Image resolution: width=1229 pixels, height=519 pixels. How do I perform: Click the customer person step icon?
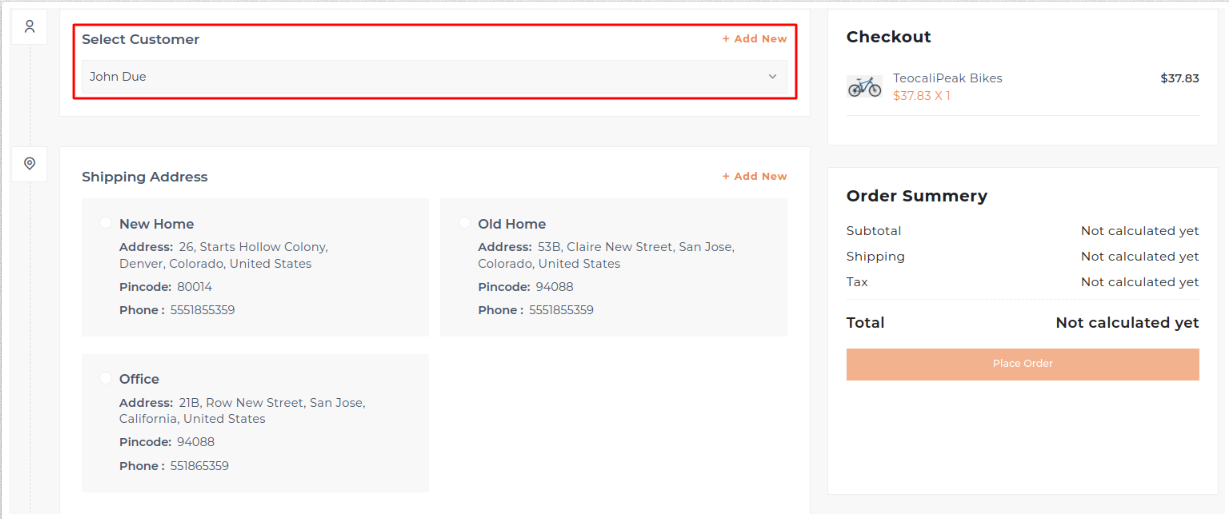[x=30, y=27]
